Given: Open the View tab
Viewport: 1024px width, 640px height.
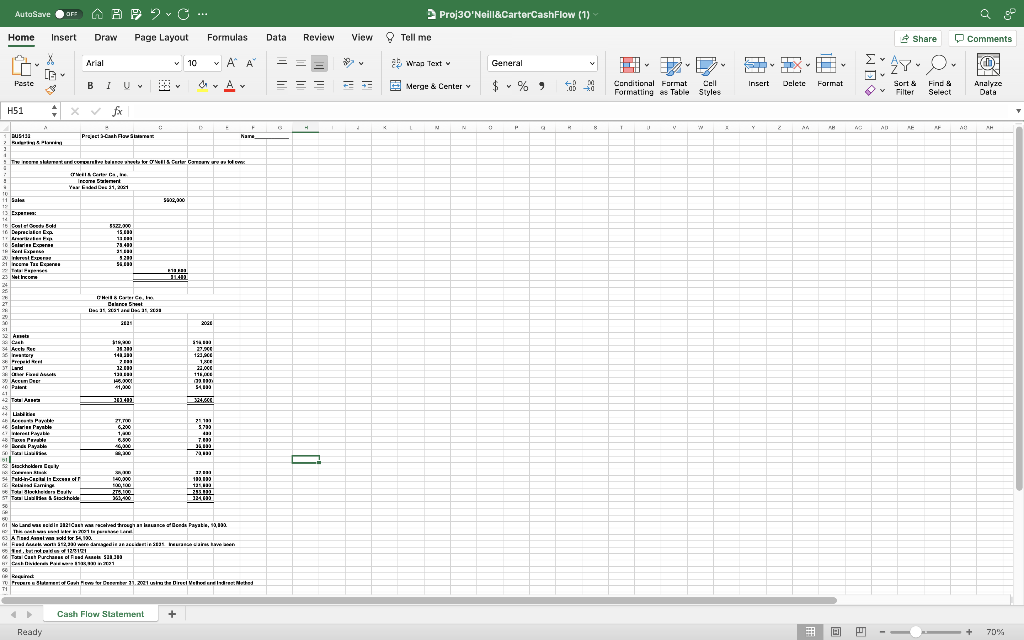Looking at the screenshot, I should pos(362,37).
